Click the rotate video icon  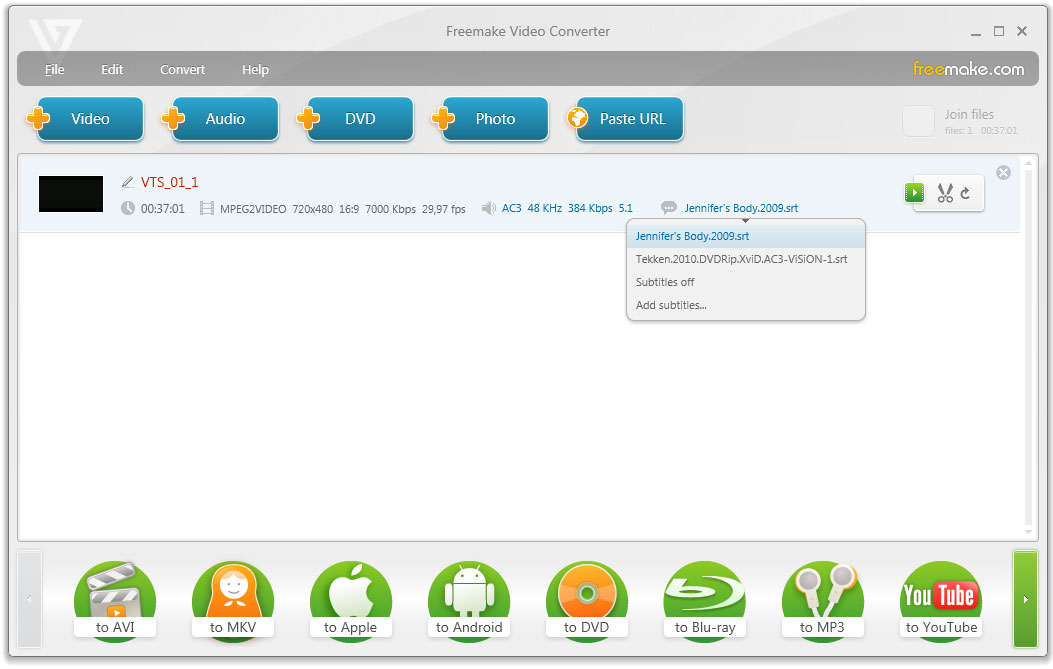(965, 193)
